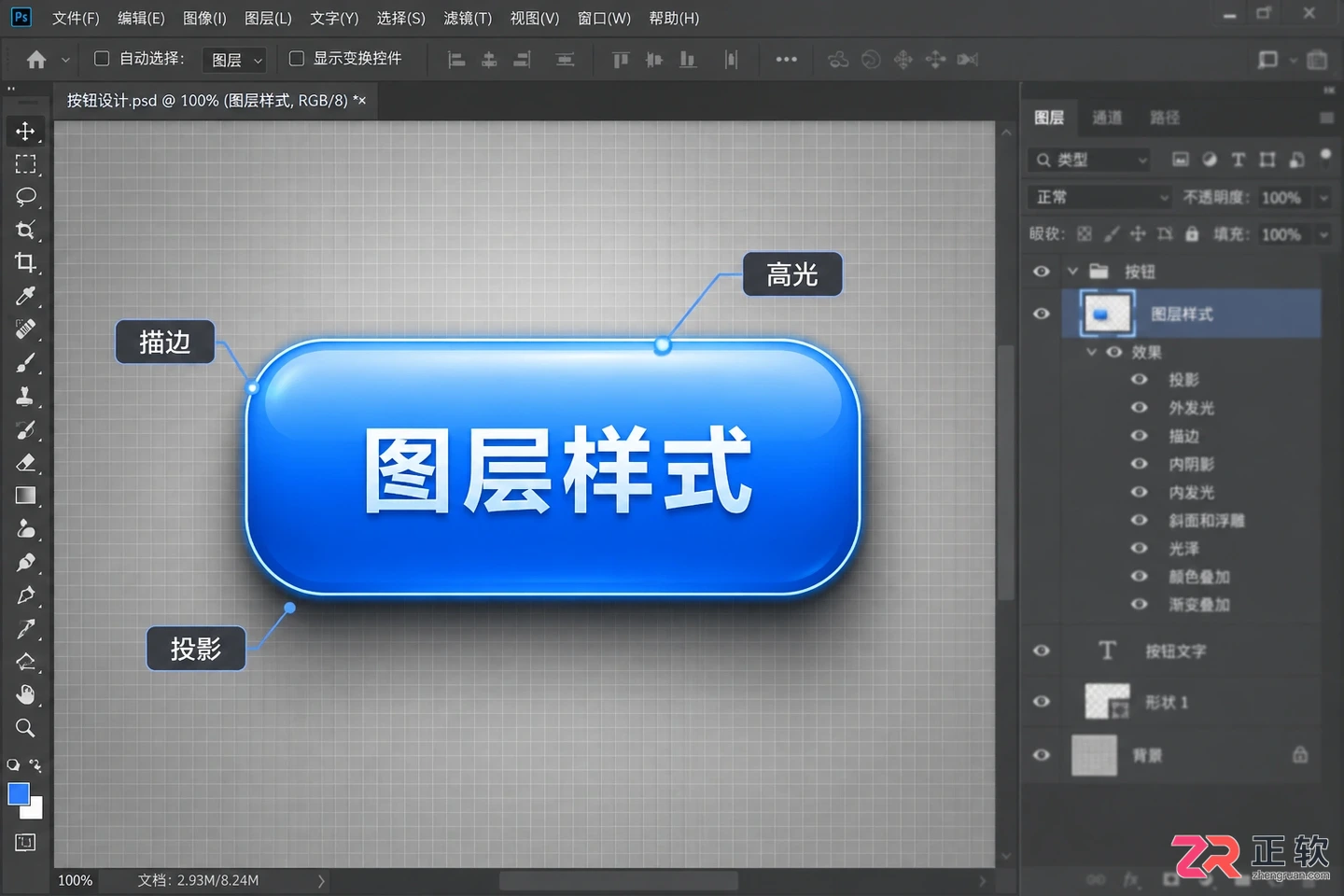Viewport: 1344px width, 896px height.
Task: Select the Hand tool
Action: 25,694
